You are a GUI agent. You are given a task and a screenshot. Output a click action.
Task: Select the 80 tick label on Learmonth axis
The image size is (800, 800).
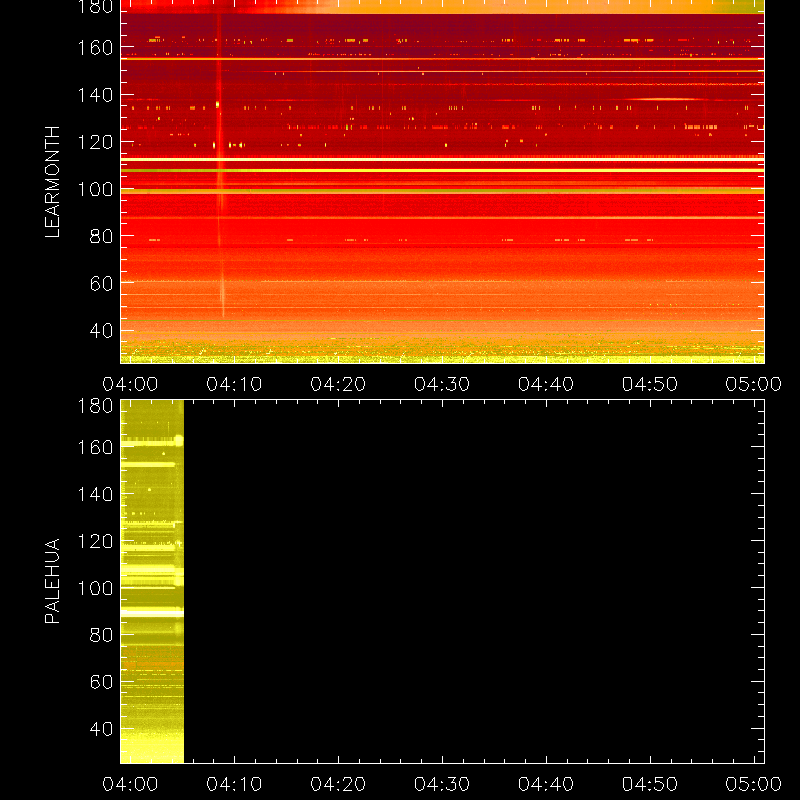pyautogui.click(x=101, y=236)
